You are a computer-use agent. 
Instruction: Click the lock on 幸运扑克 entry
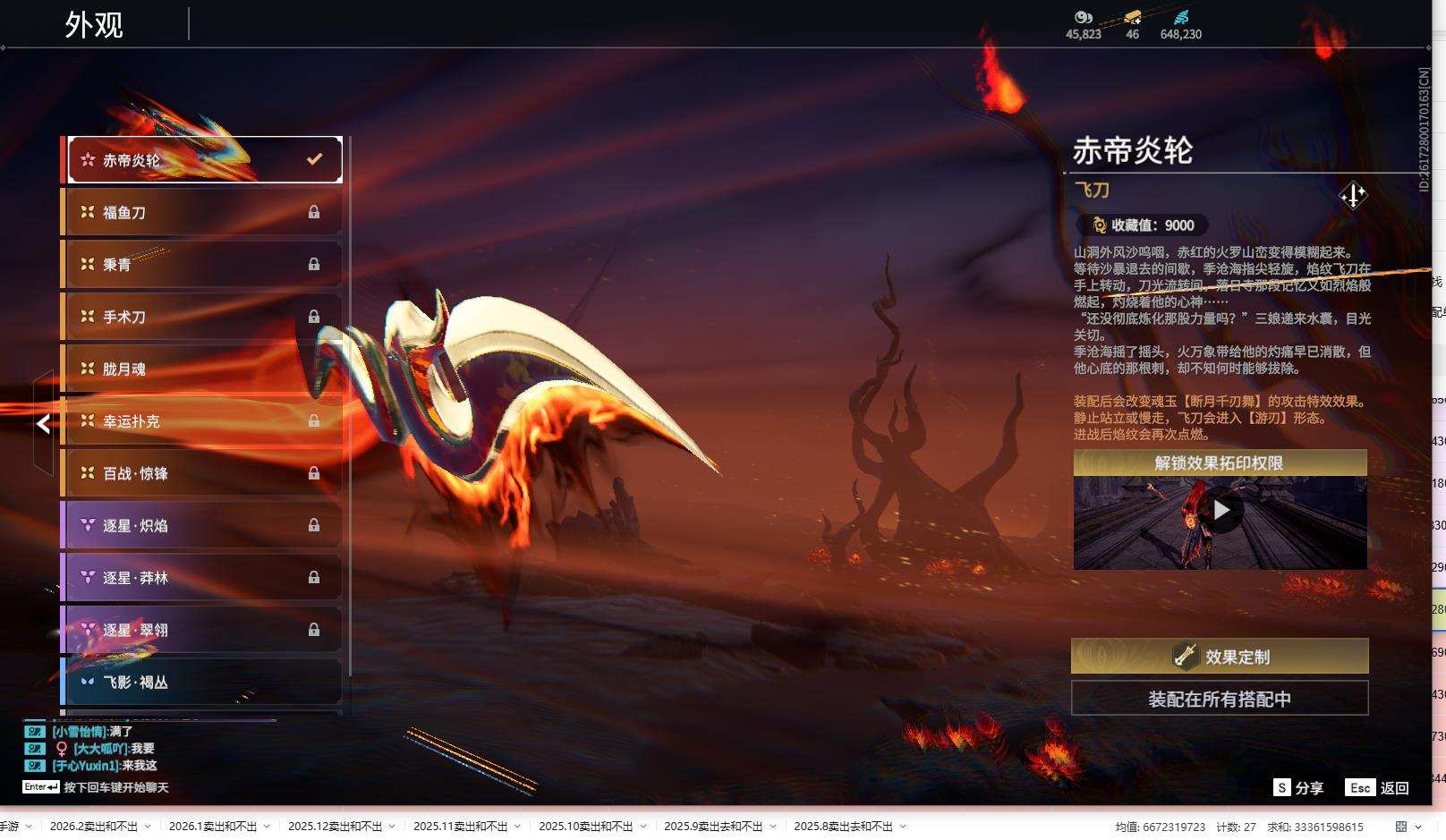click(x=314, y=420)
